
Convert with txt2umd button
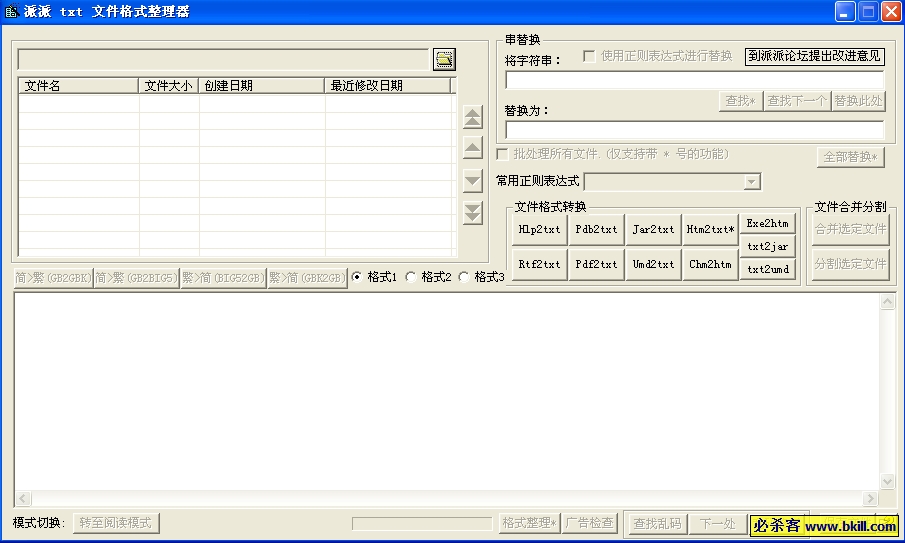(x=768, y=269)
